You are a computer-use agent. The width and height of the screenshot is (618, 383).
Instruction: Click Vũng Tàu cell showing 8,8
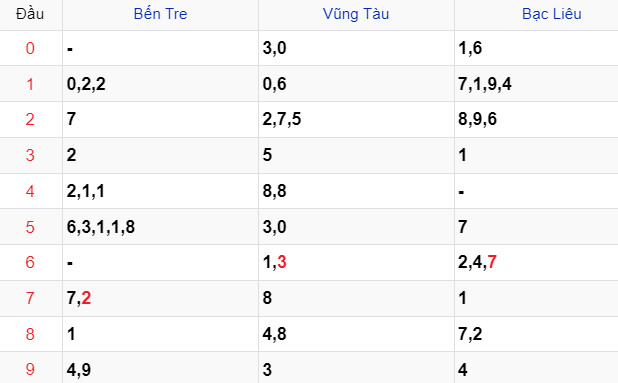356,191
